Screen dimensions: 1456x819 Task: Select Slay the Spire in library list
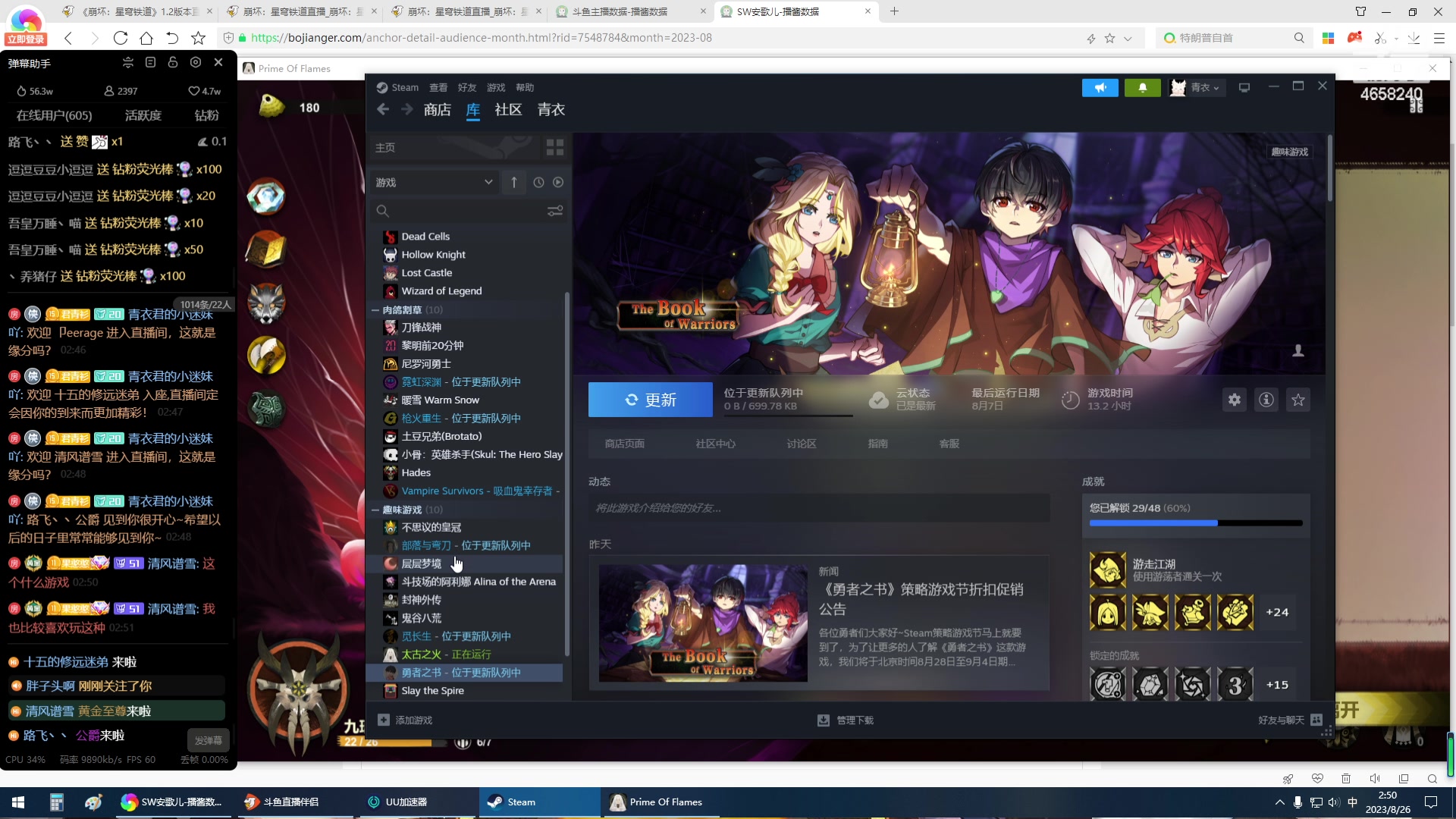click(432, 691)
